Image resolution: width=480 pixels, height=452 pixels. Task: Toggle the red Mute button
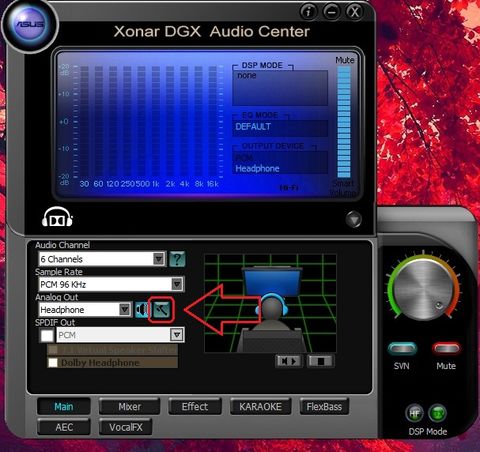click(x=446, y=349)
